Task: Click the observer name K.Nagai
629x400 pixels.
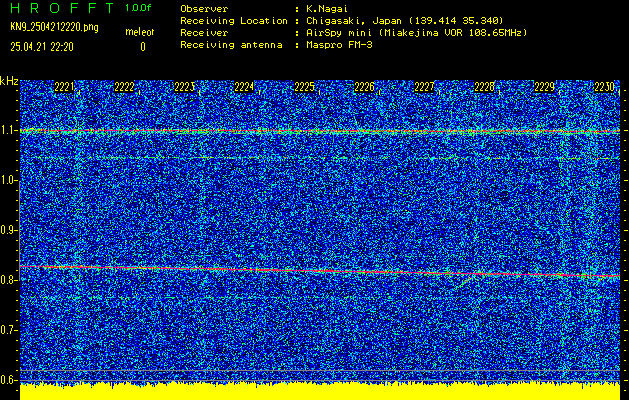Action: click(x=327, y=9)
